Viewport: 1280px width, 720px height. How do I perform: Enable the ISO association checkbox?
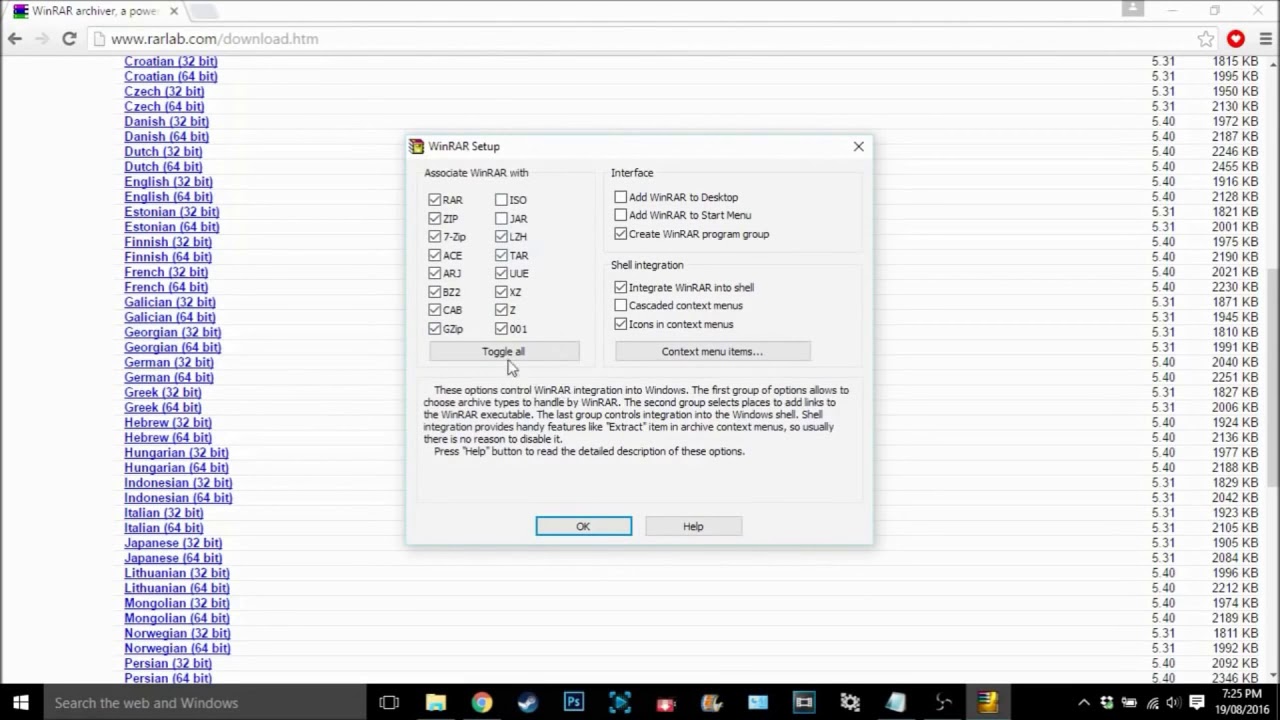pos(501,200)
